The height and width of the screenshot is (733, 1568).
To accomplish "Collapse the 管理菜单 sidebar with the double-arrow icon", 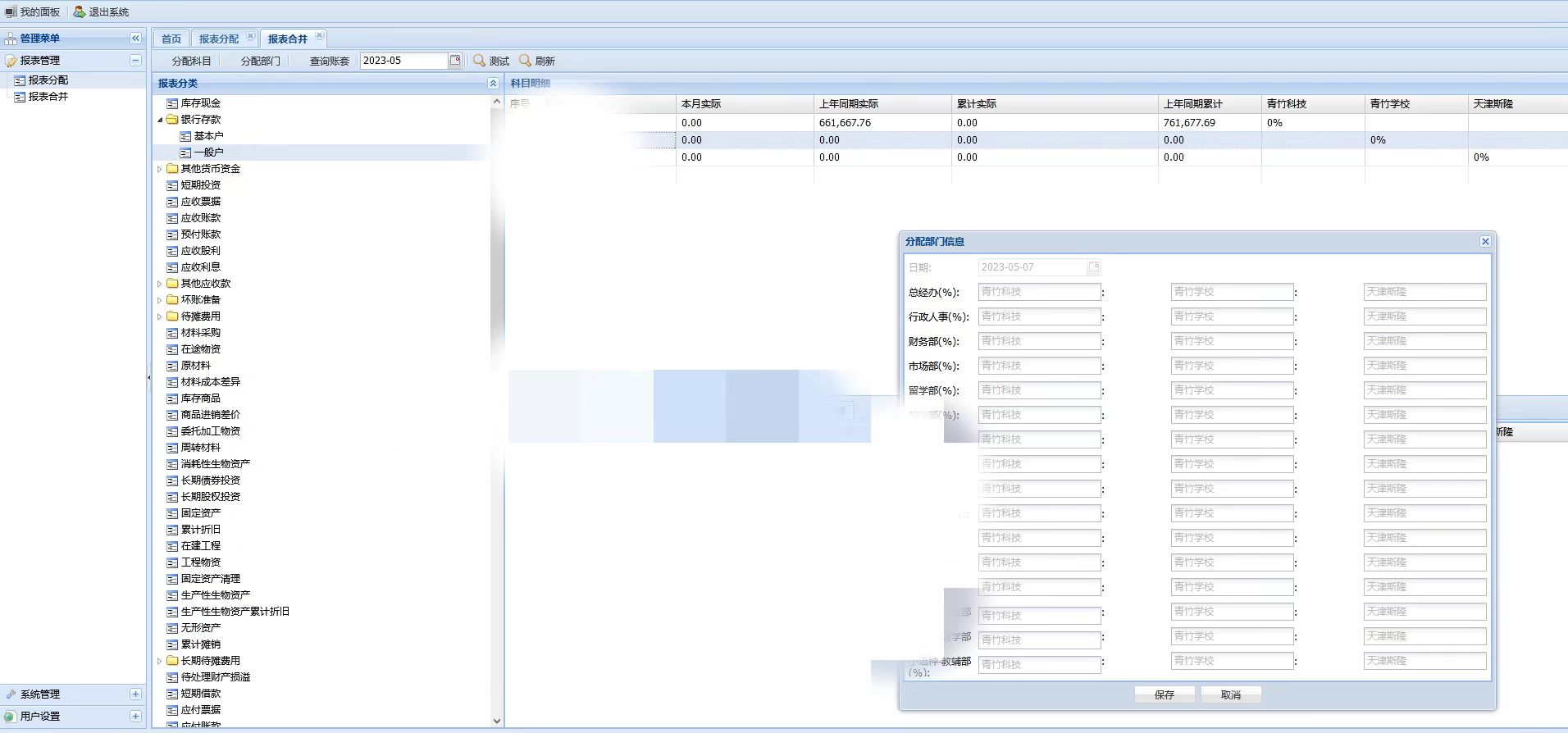I will [135, 39].
